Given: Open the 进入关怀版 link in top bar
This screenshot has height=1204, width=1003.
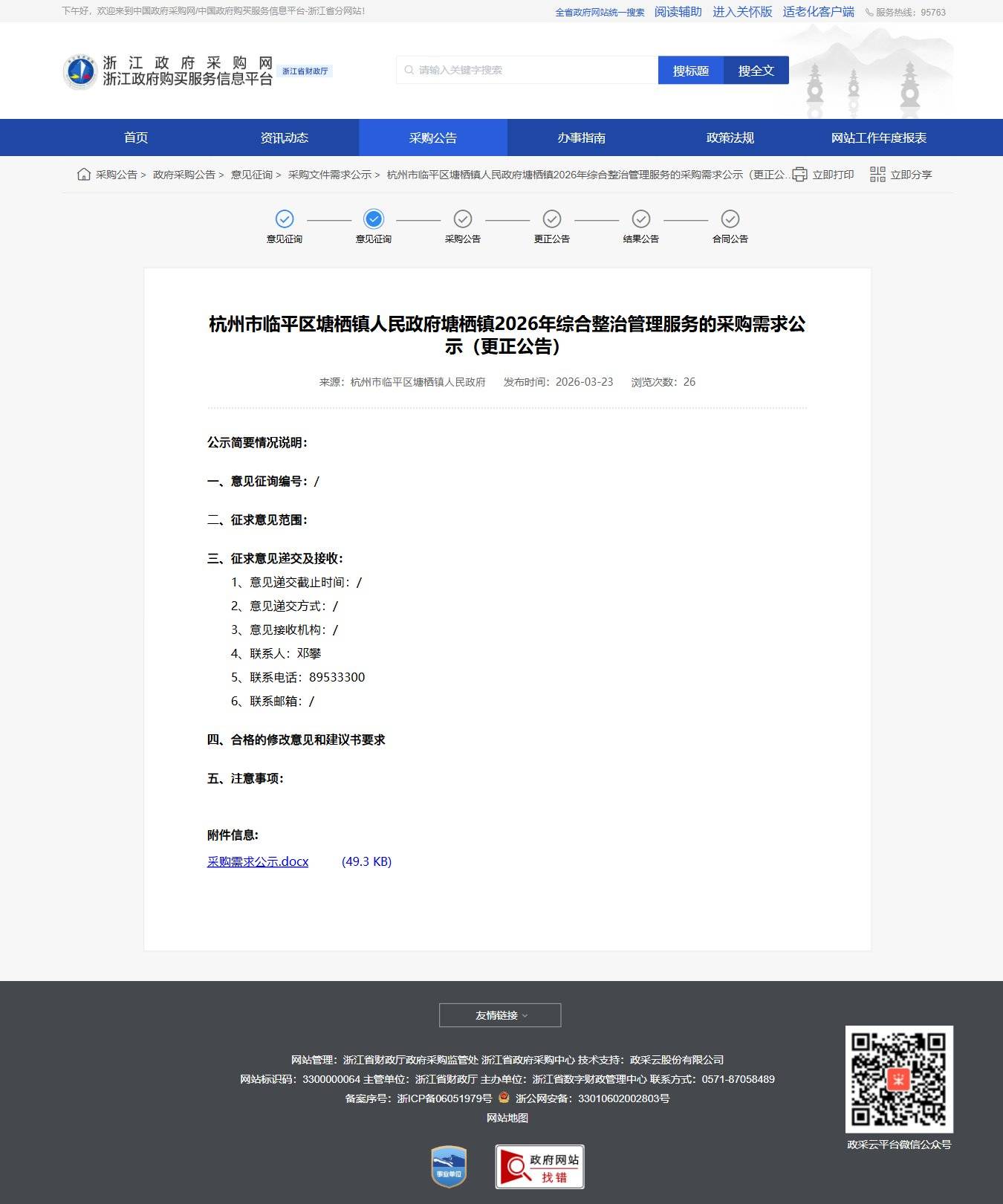Looking at the screenshot, I should pyautogui.click(x=741, y=12).
